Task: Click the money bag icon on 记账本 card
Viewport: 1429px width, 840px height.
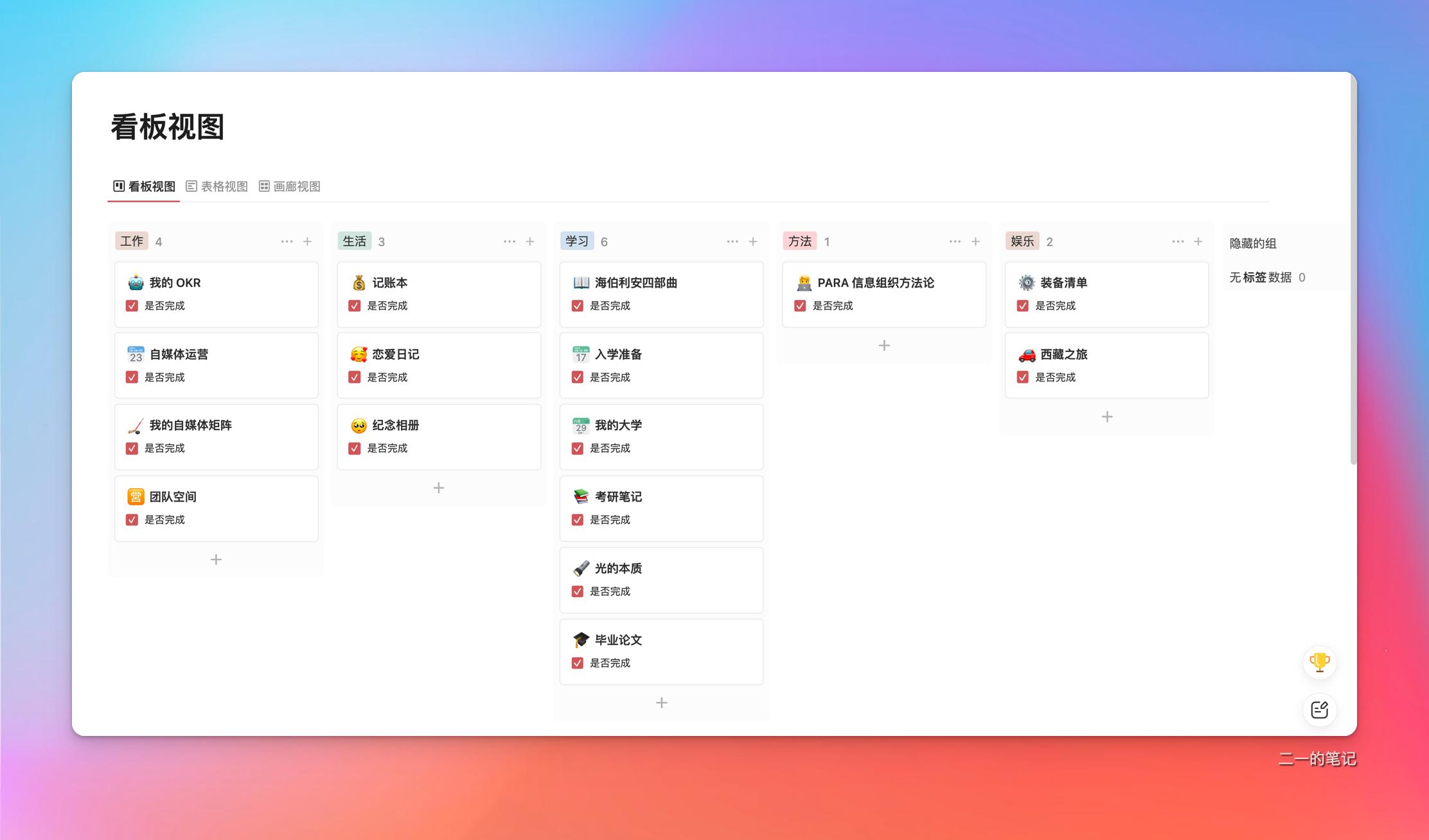Action: pyautogui.click(x=357, y=283)
